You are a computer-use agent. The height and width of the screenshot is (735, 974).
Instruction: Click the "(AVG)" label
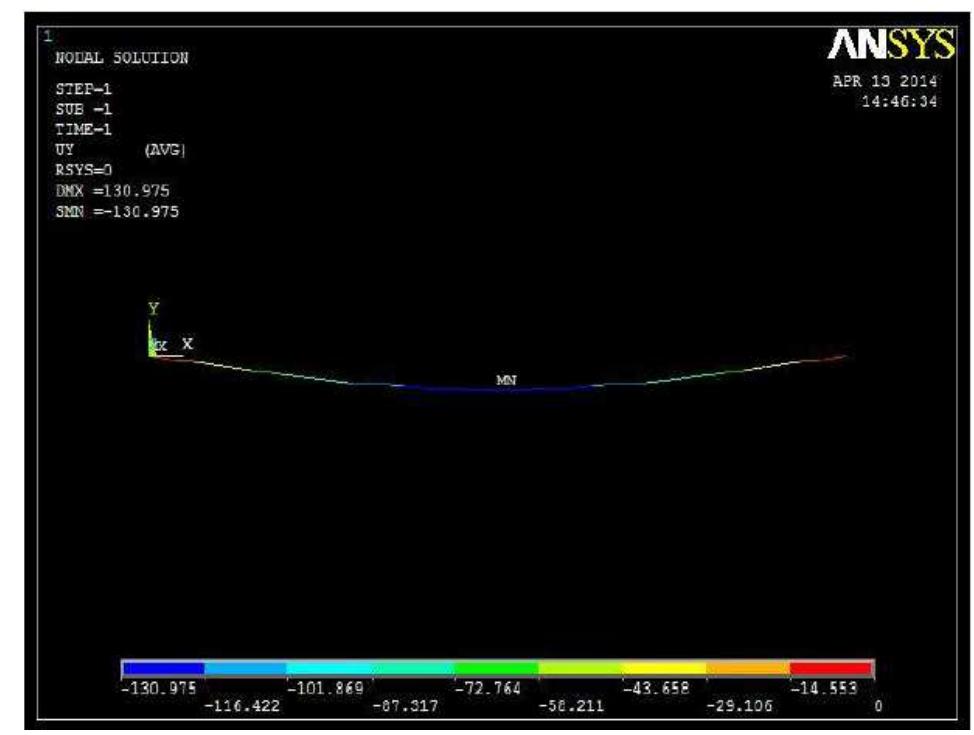[165, 150]
